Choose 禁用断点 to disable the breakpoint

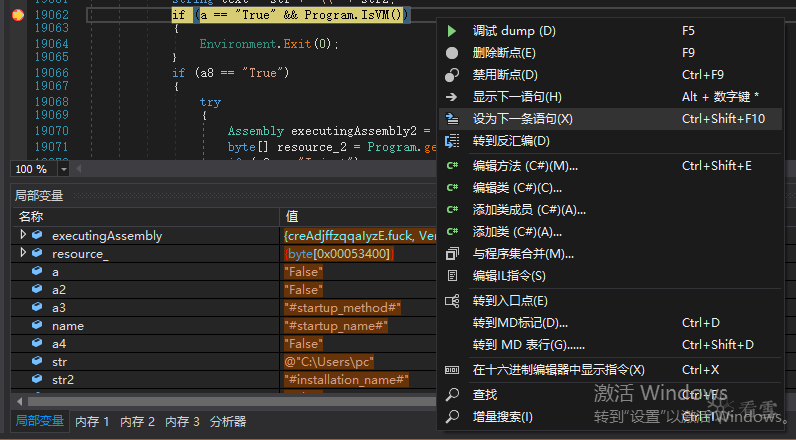click(504, 75)
